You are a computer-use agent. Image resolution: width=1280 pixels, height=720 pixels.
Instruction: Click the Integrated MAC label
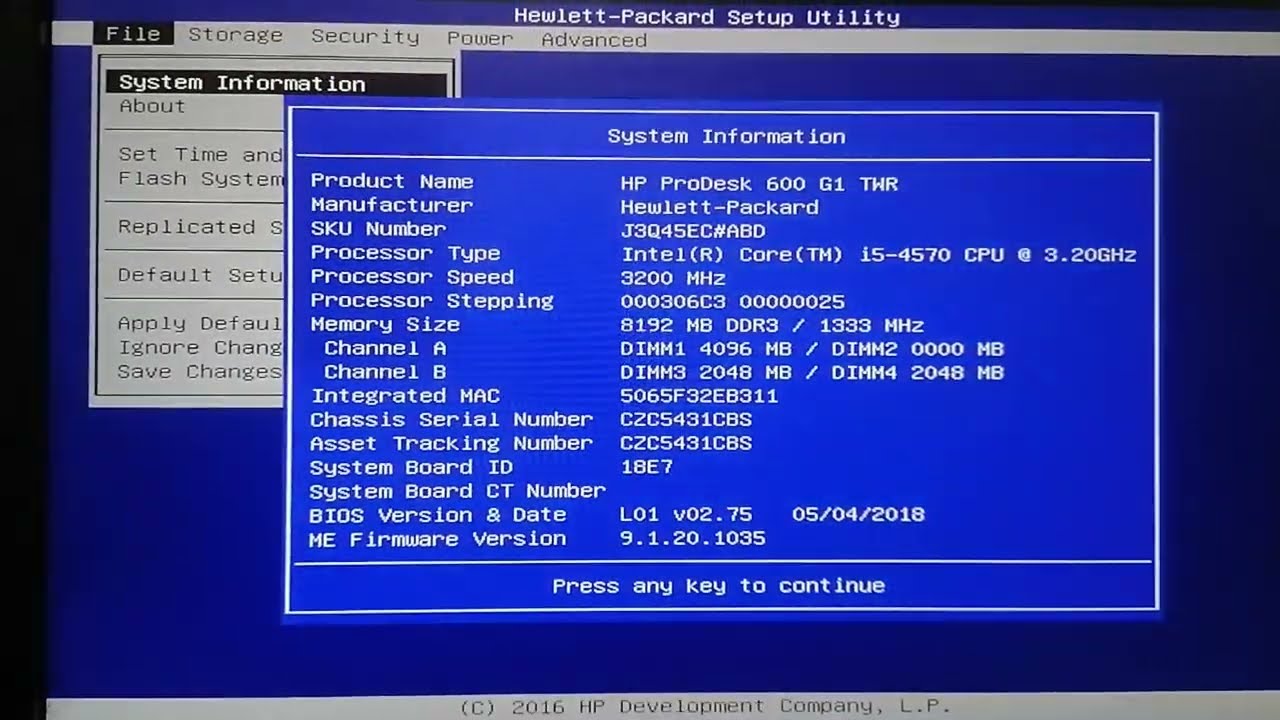pos(405,396)
